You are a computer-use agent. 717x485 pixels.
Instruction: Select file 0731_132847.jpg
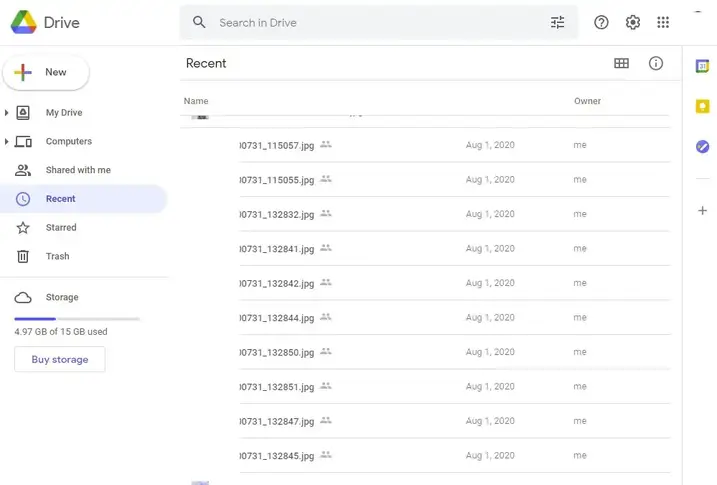pos(277,421)
